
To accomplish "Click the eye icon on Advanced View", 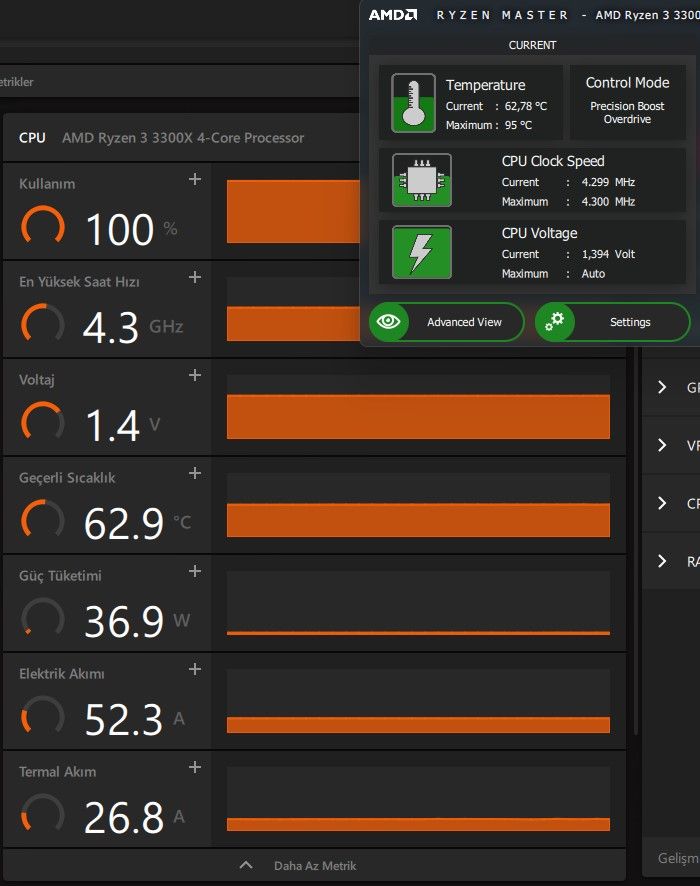I will [389, 322].
